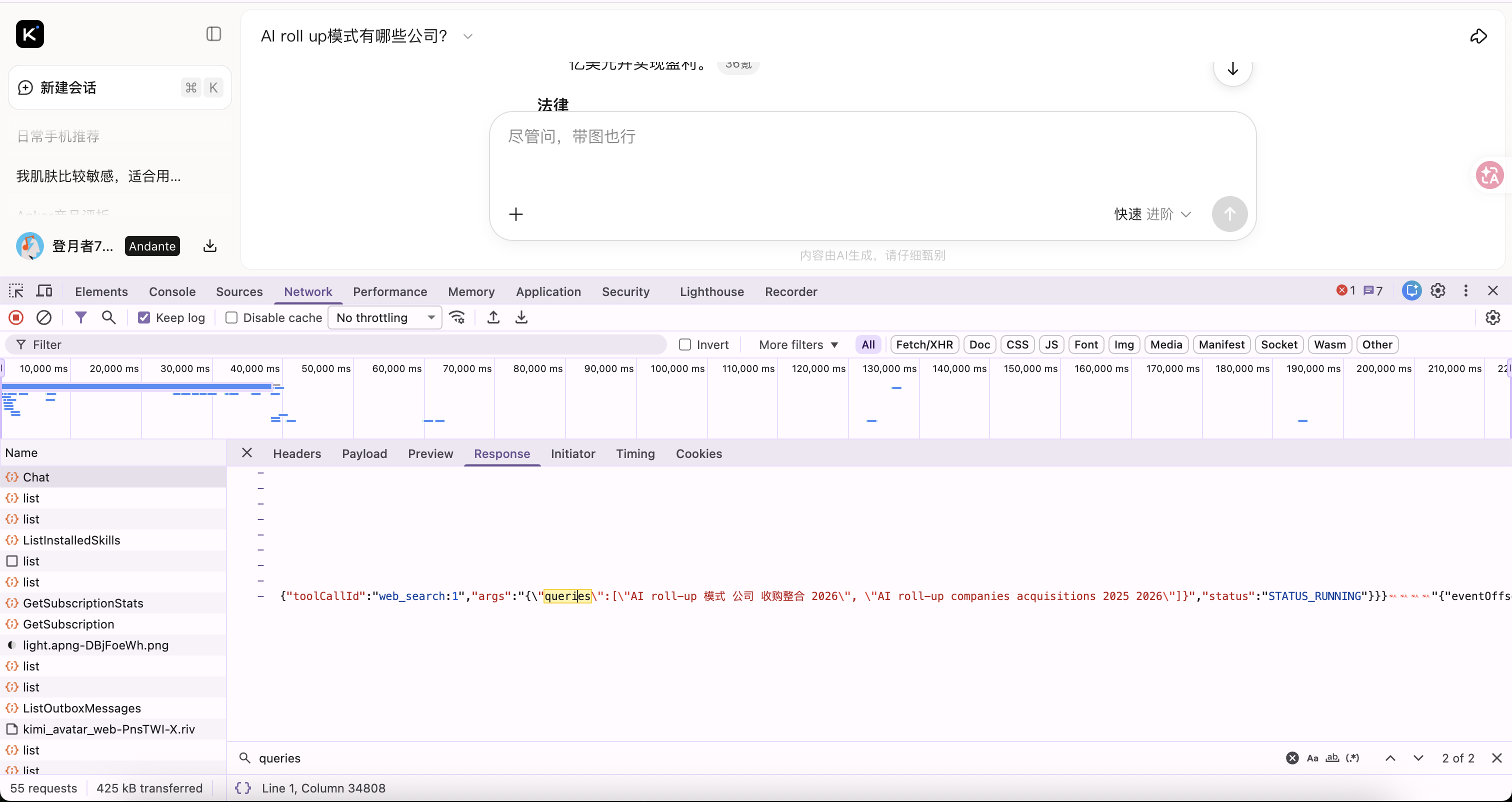Start new chat with 新建会话 button
The image size is (1512, 802).
[x=119, y=87]
